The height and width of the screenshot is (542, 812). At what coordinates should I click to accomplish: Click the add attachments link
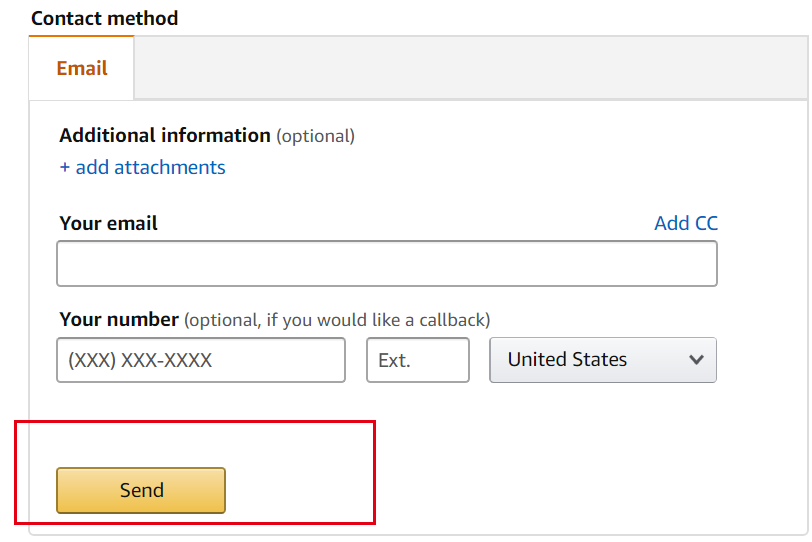tap(150, 167)
